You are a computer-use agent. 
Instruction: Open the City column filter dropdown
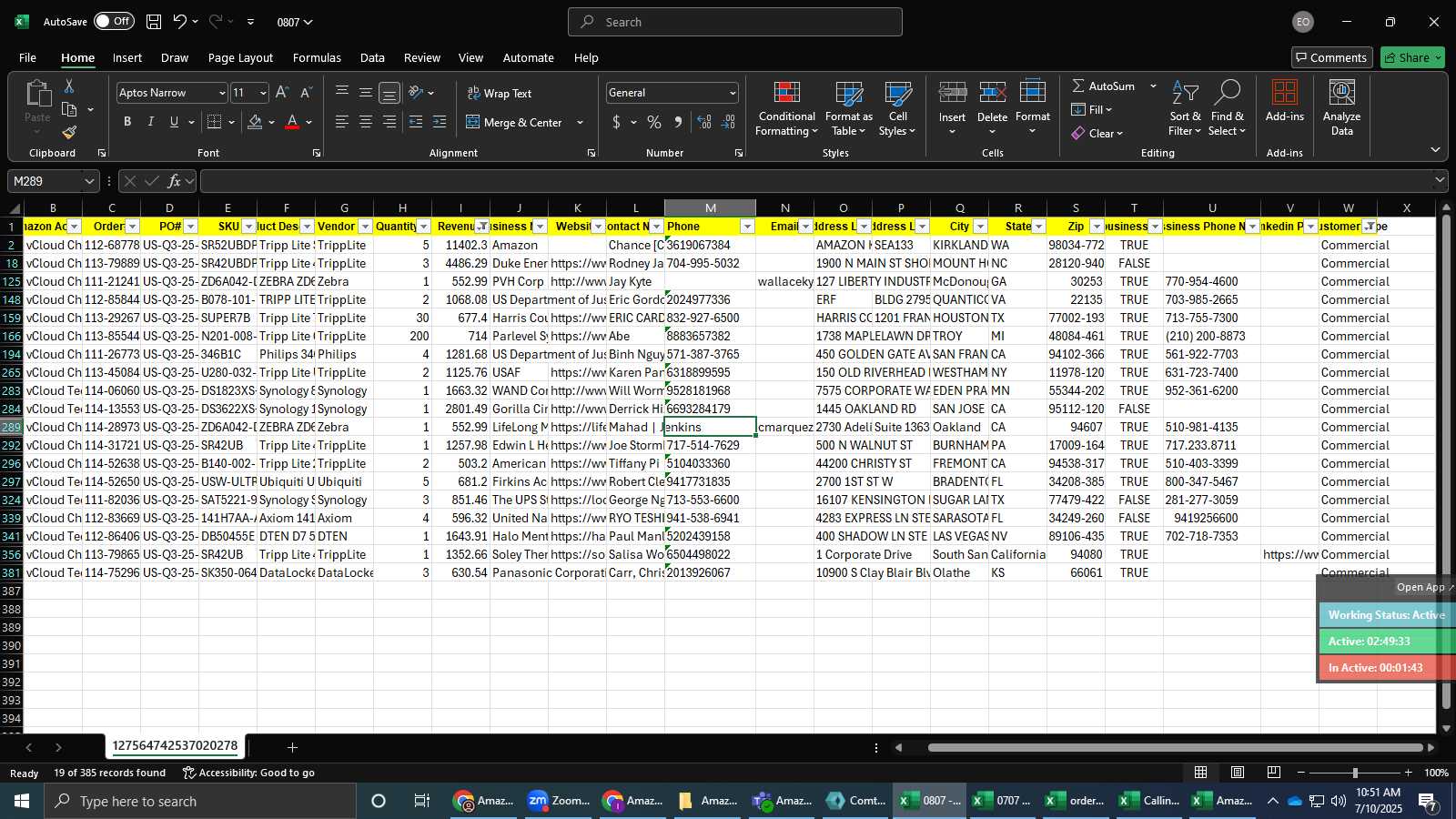click(x=981, y=227)
